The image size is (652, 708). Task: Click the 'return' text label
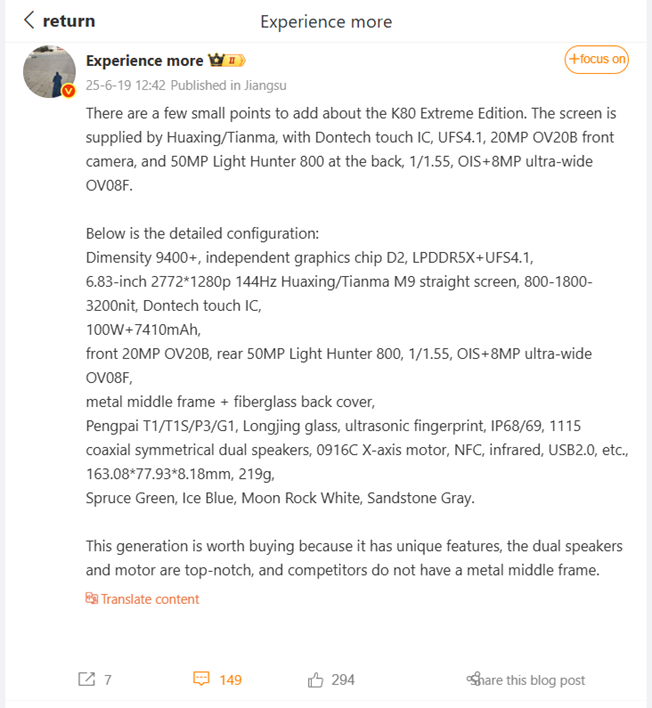click(69, 20)
